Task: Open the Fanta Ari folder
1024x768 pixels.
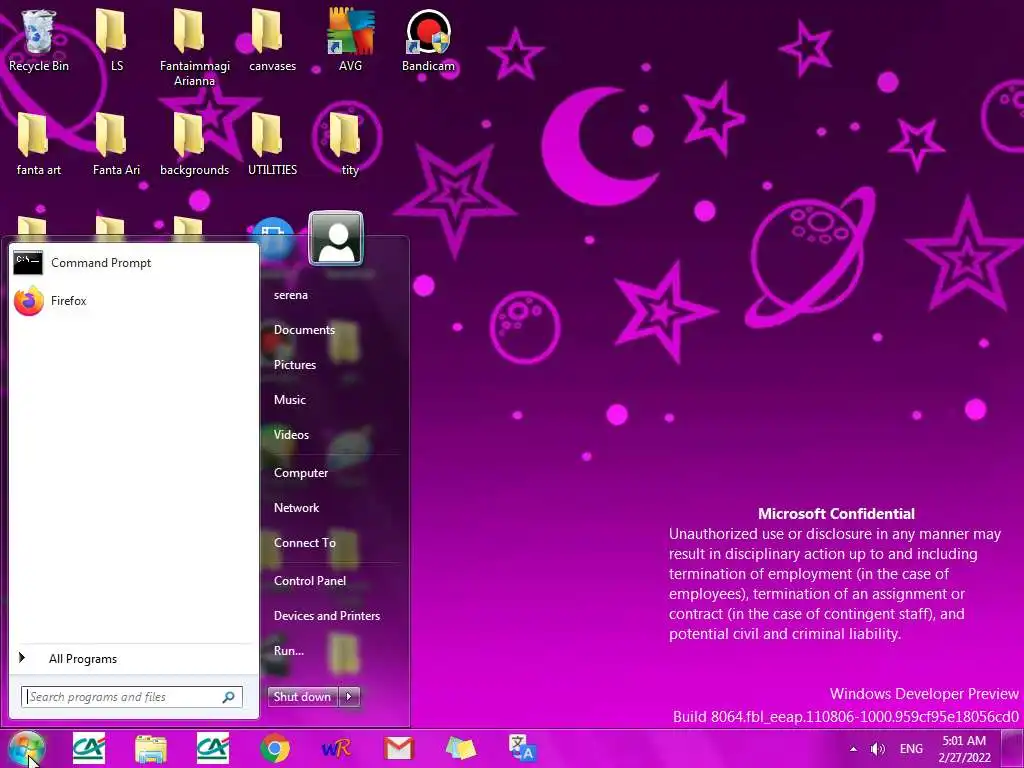Action: coord(116,144)
